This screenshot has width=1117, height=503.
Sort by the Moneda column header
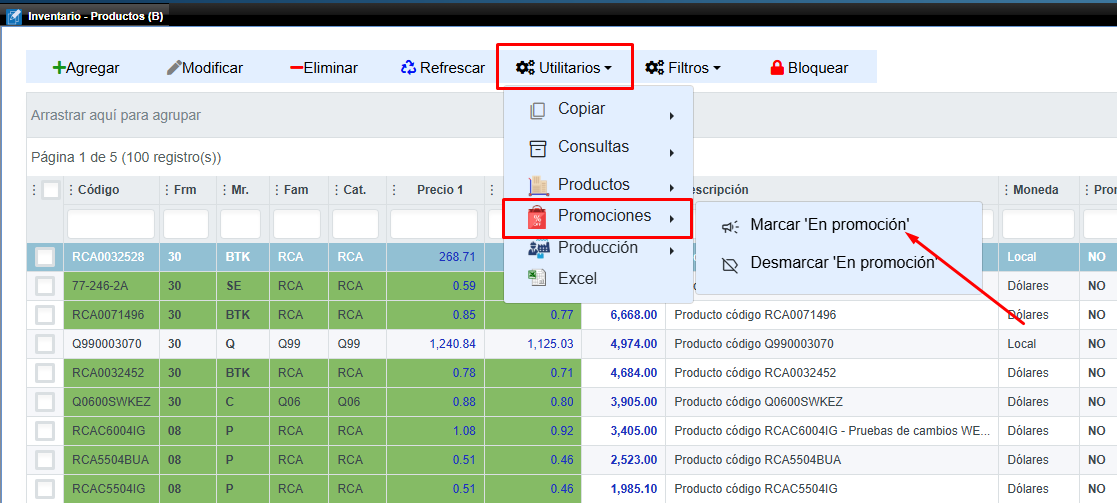1035,190
